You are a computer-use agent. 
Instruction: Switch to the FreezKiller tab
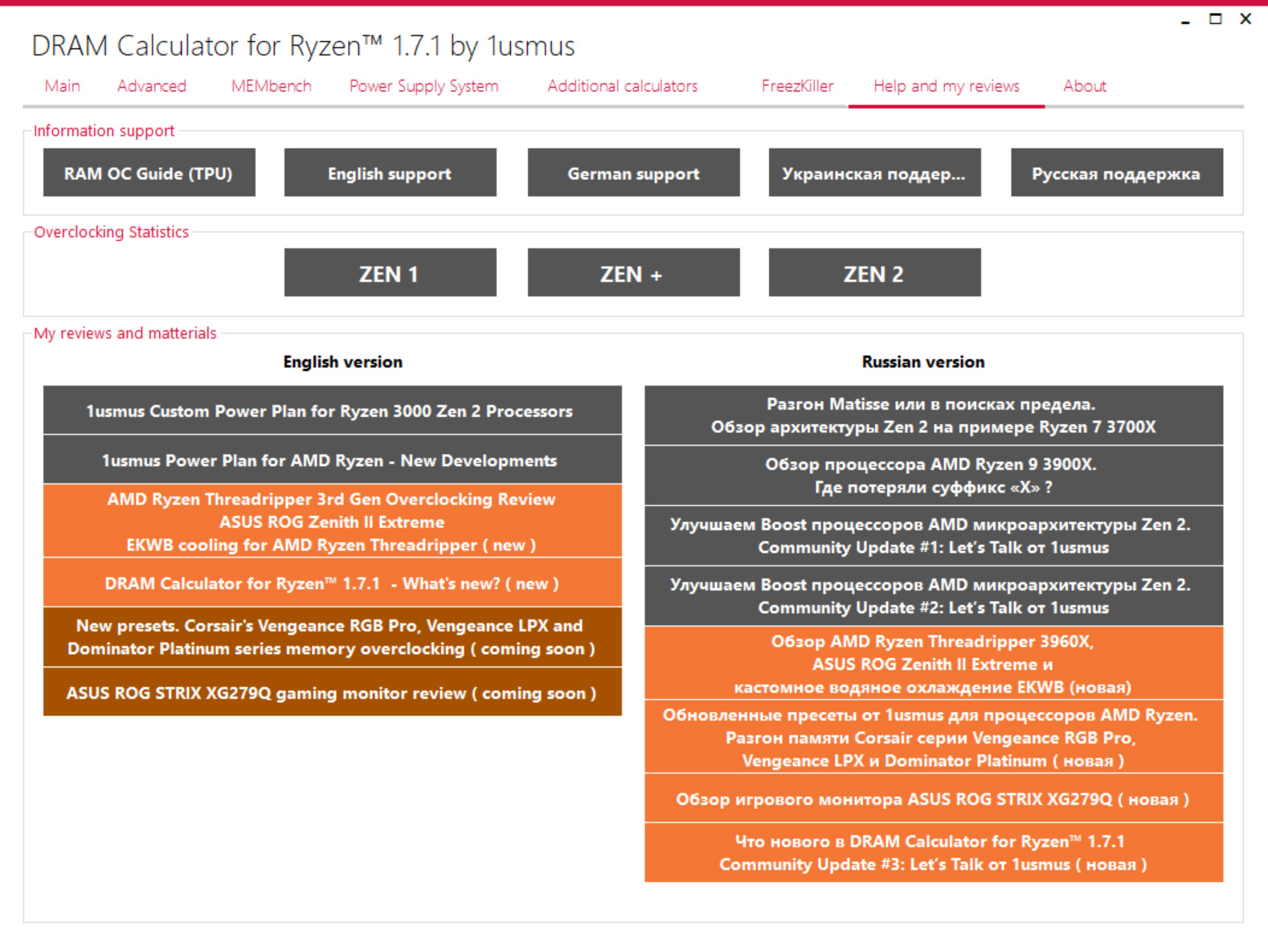797,86
